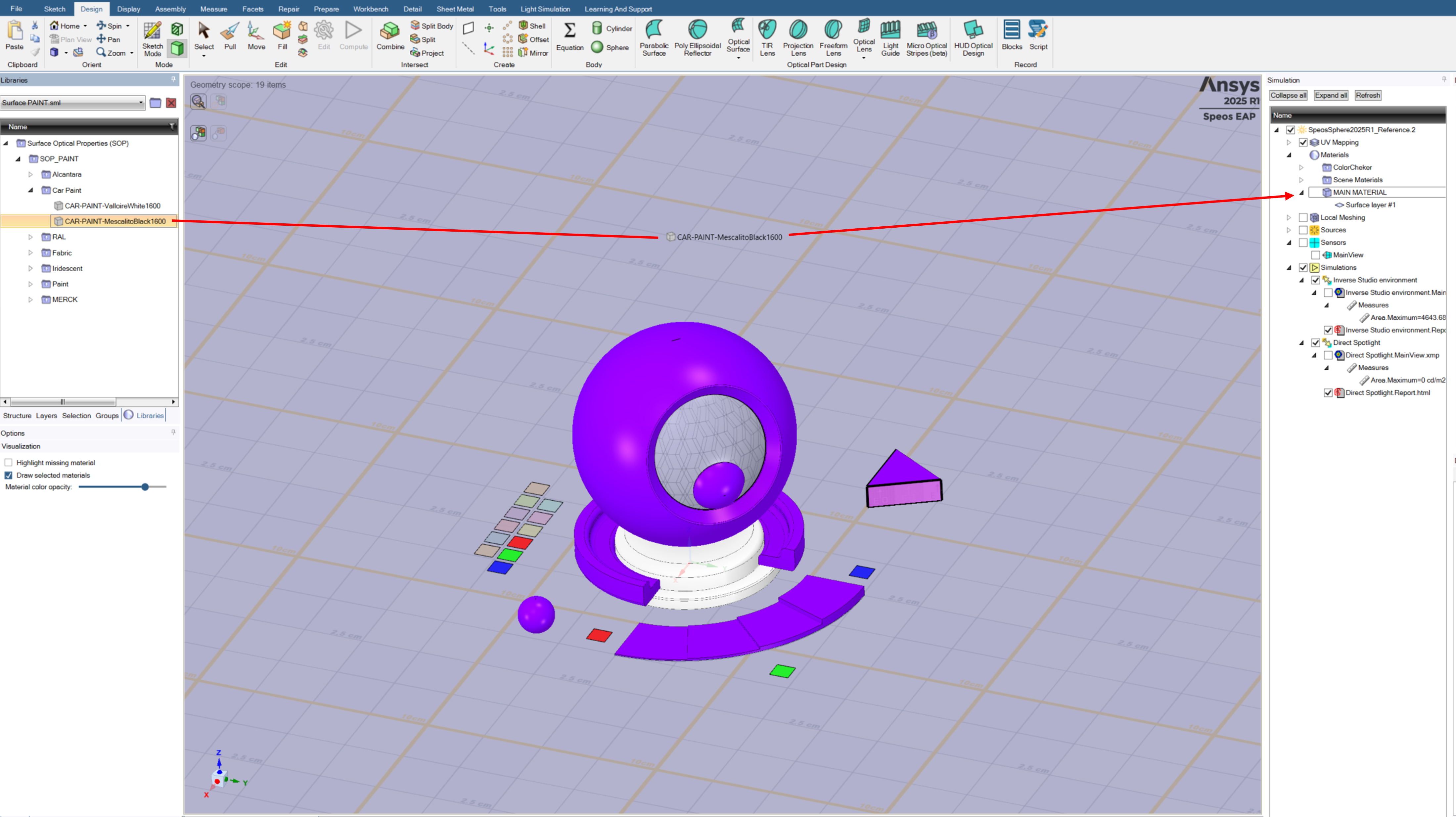
Task: Collapse the Car Paint folder
Action: [30, 191]
